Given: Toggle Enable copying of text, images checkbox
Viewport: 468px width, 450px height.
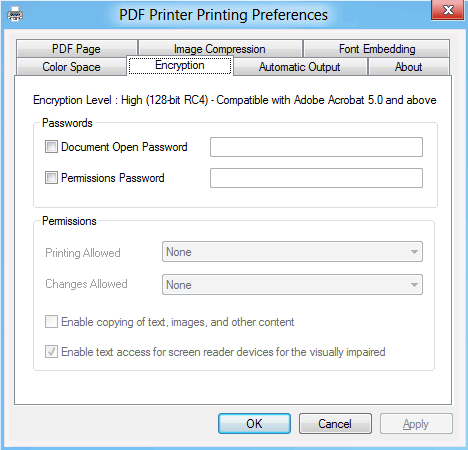Looking at the screenshot, I should 51,322.
